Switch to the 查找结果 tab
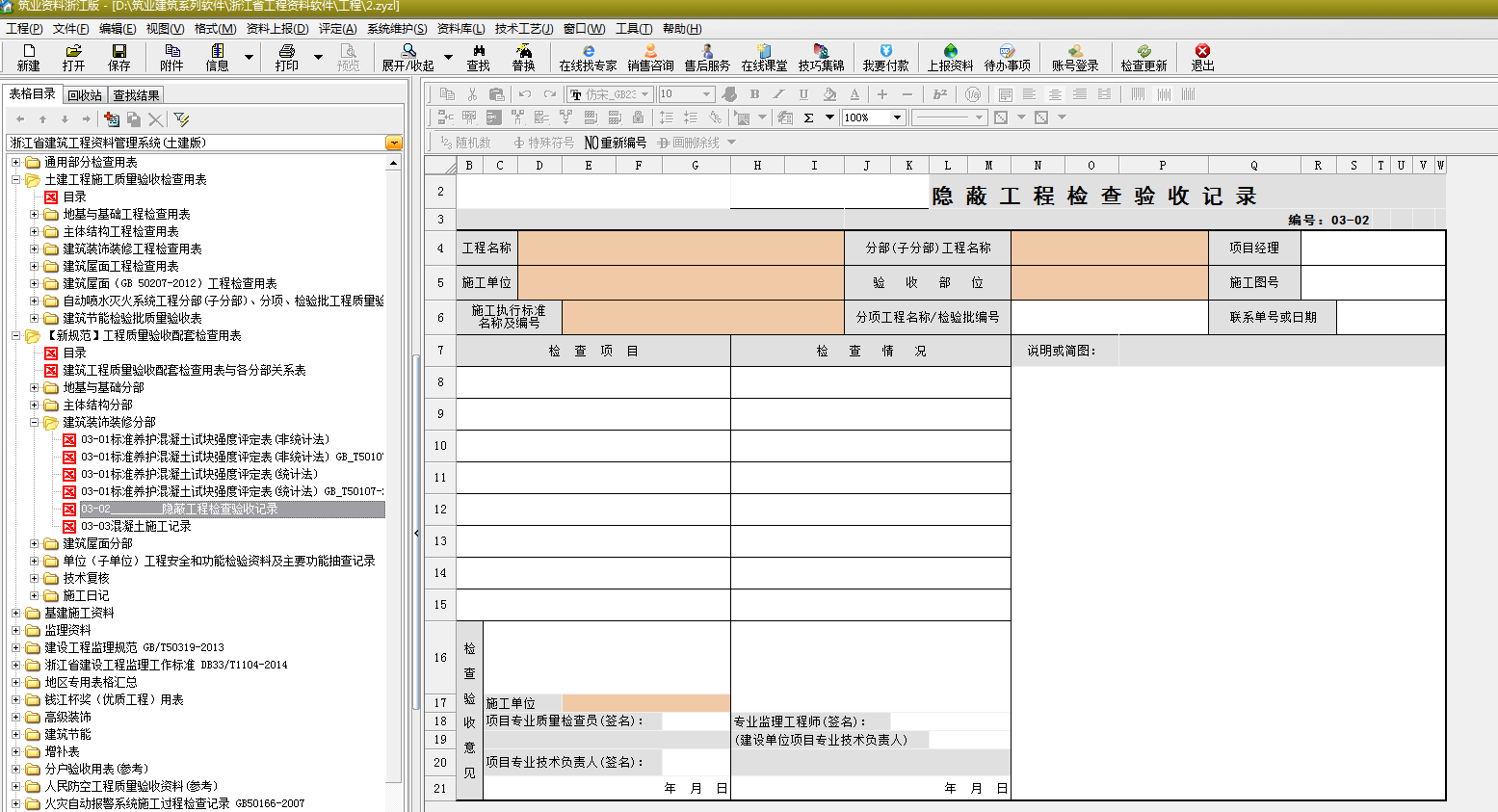Viewport: 1498px width, 812px height. coord(136,95)
